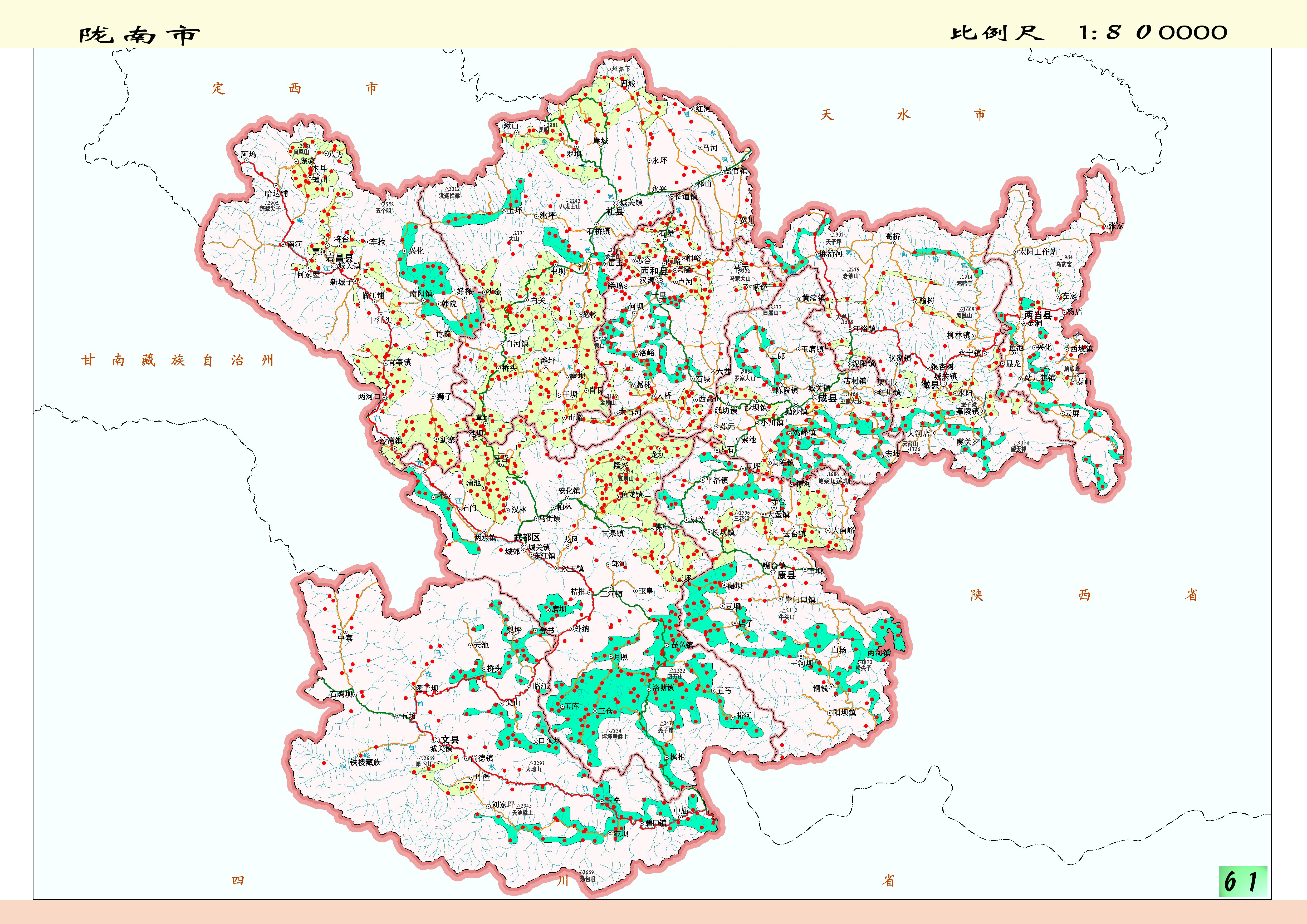Viewport: 1307px width, 924px height.
Task: Select the 礼县 county label
Action: pyautogui.click(x=615, y=211)
